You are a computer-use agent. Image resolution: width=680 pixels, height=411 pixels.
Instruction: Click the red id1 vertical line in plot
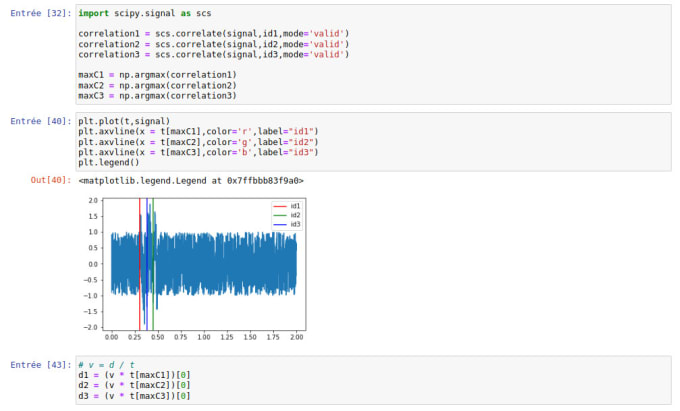(x=140, y=264)
